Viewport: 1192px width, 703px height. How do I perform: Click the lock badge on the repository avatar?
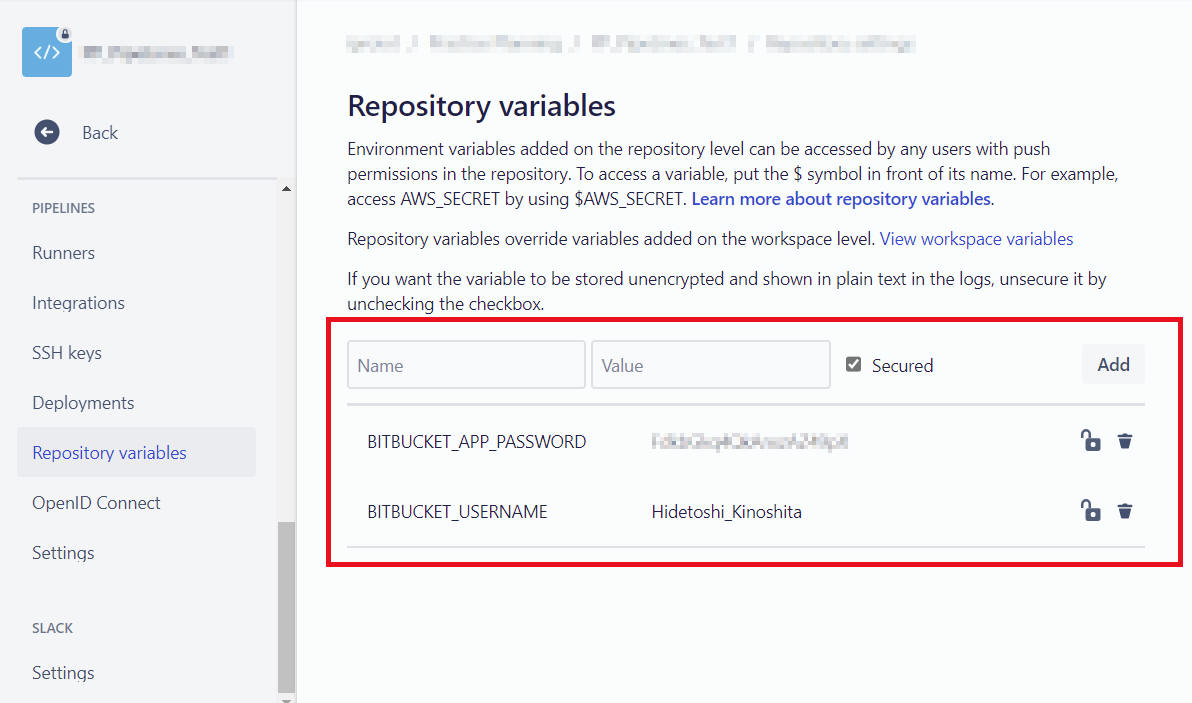64,33
